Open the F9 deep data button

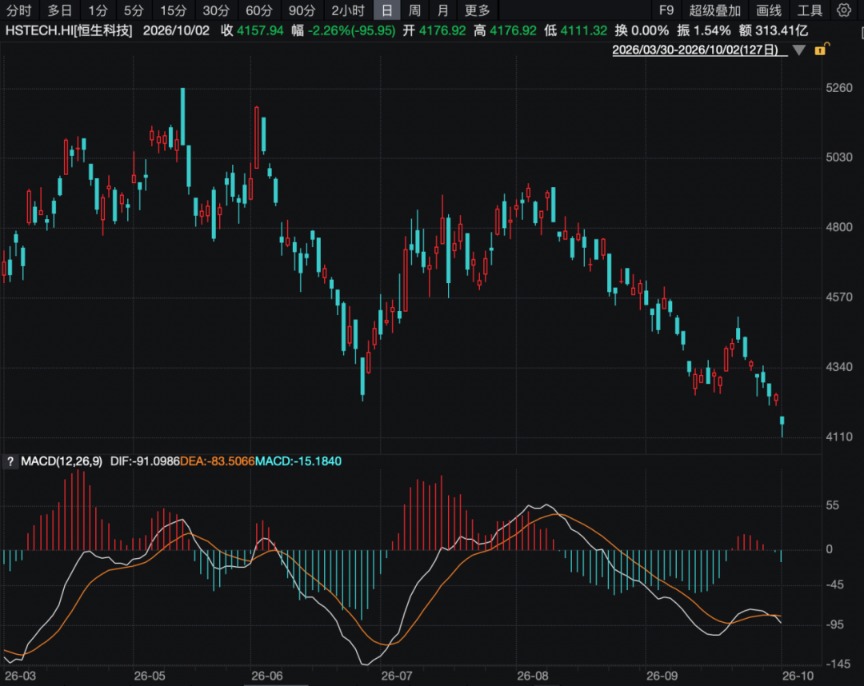[x=666, y=10]
